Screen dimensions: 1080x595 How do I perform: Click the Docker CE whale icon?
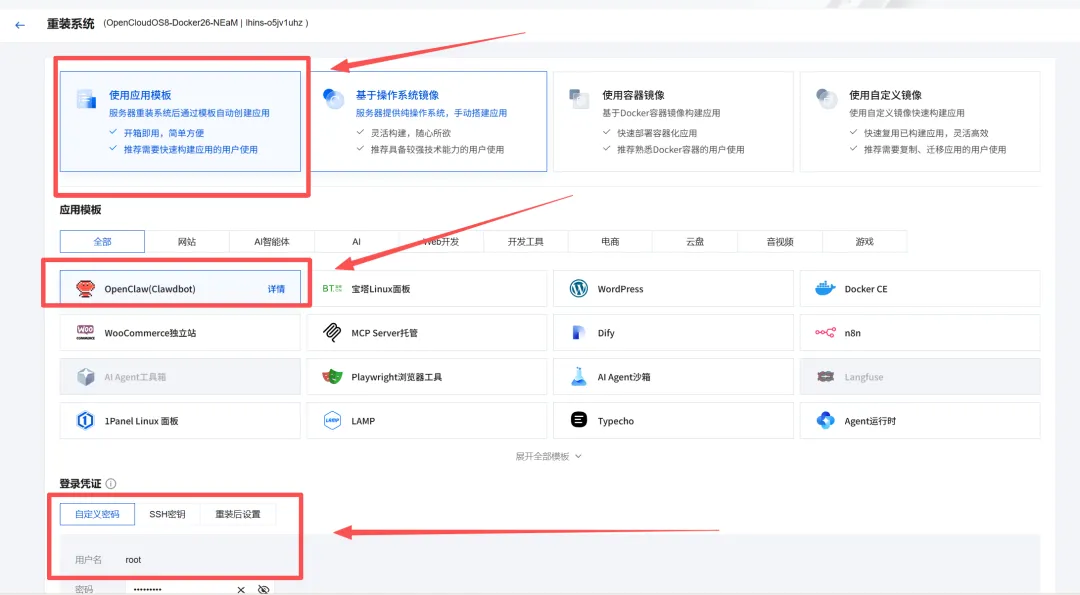[x=825, y=289]
